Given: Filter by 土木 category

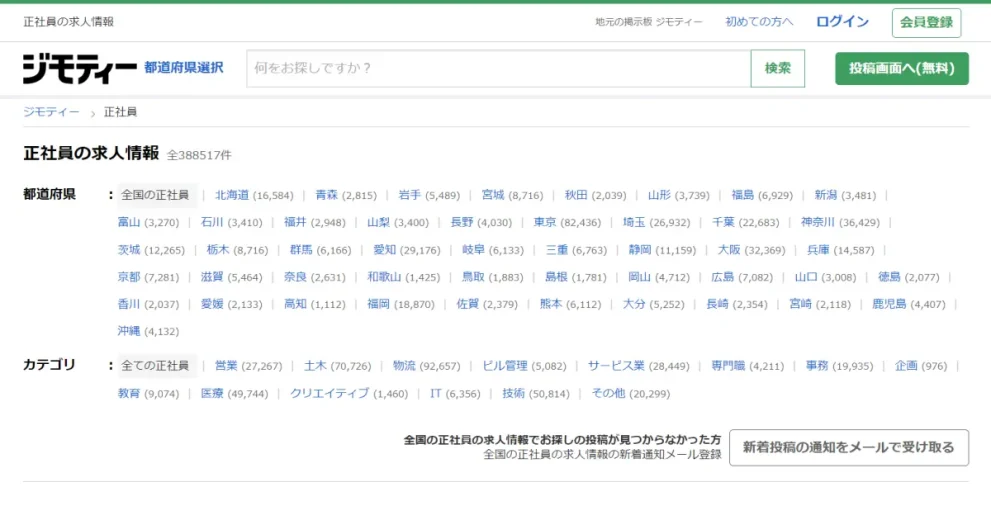Looking at the screenshot, I should point(315,366).
